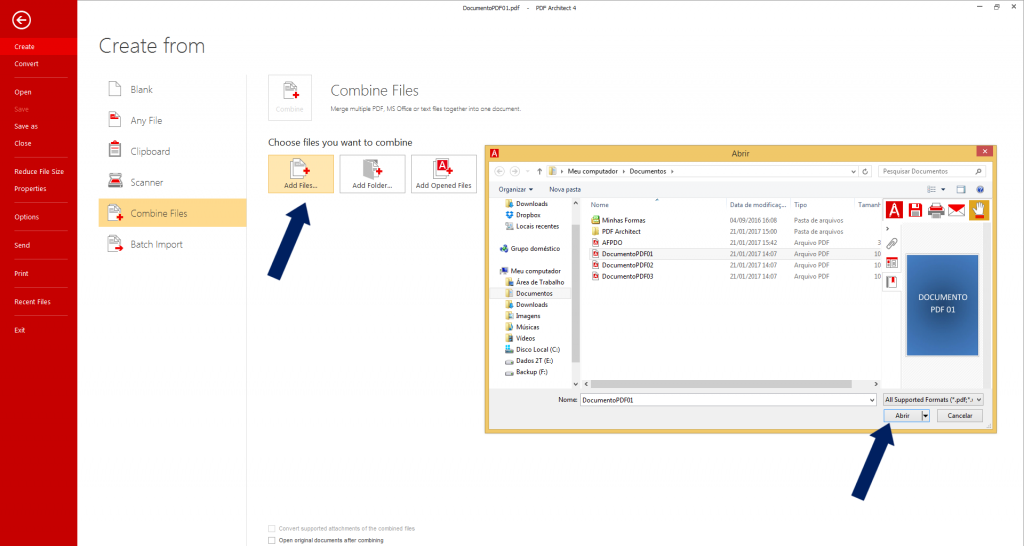Toggle Open original documents after combining checkbox

[272, 540]
